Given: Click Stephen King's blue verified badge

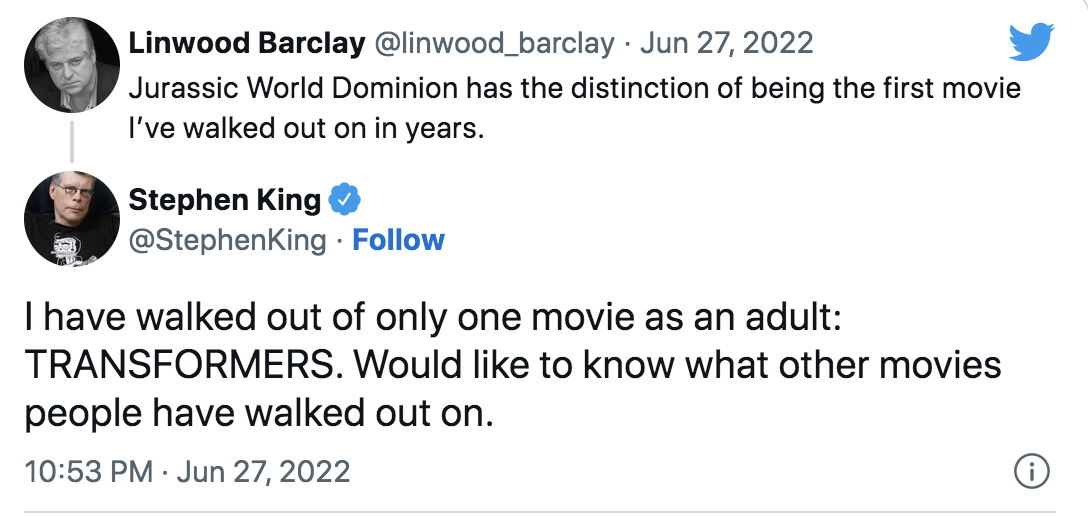Looking at the screenshot, I should (345, 200).
